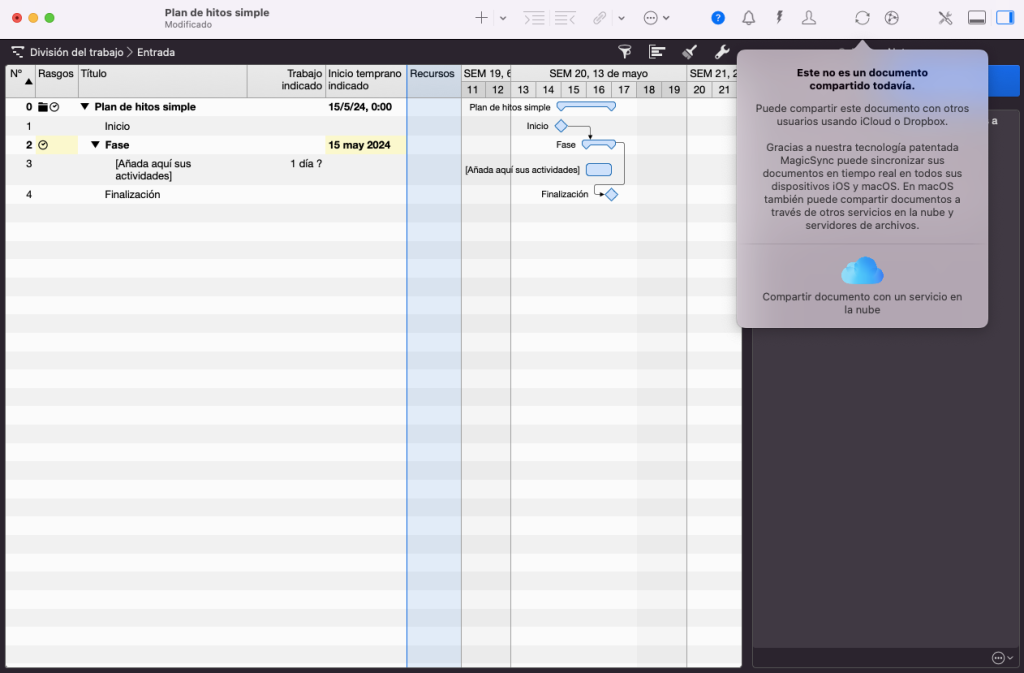Click the indent row icon in the toolbar
The width and height of the screenshot is (1024, 673).
click(x=534, y=17)
